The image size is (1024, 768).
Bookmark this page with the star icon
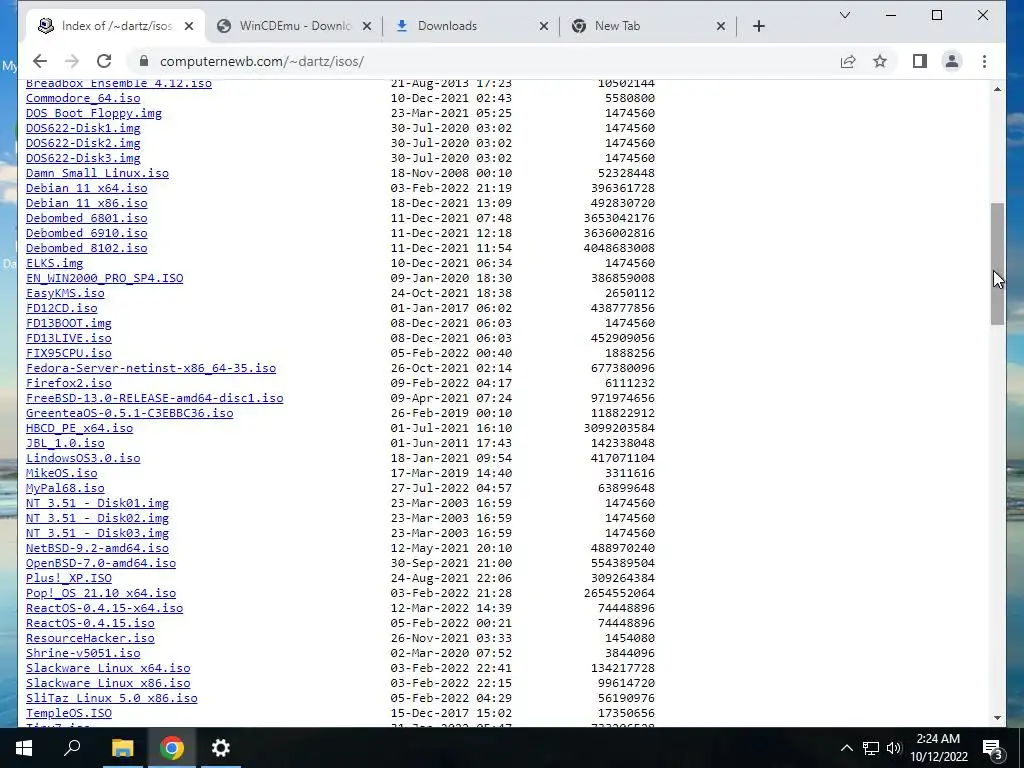tap(880, 61)
